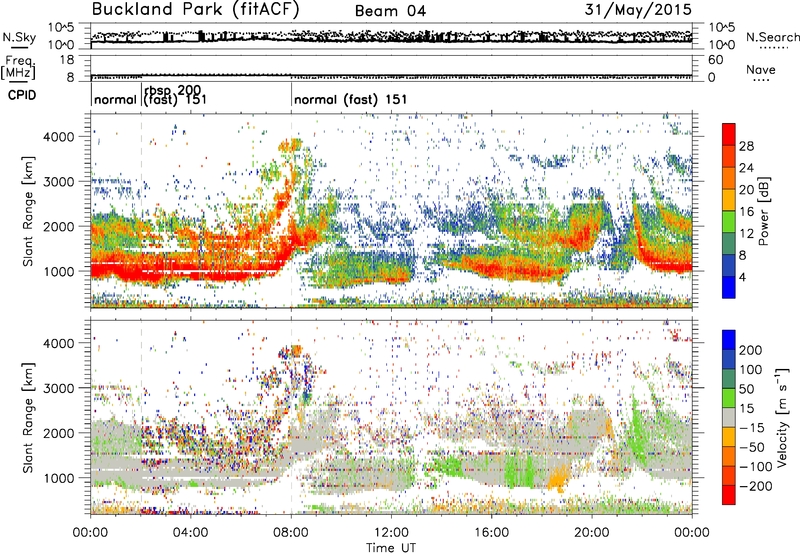Click the '16:00' time axis label
This screenshot has height=554, width=800.
click(491, 533)
